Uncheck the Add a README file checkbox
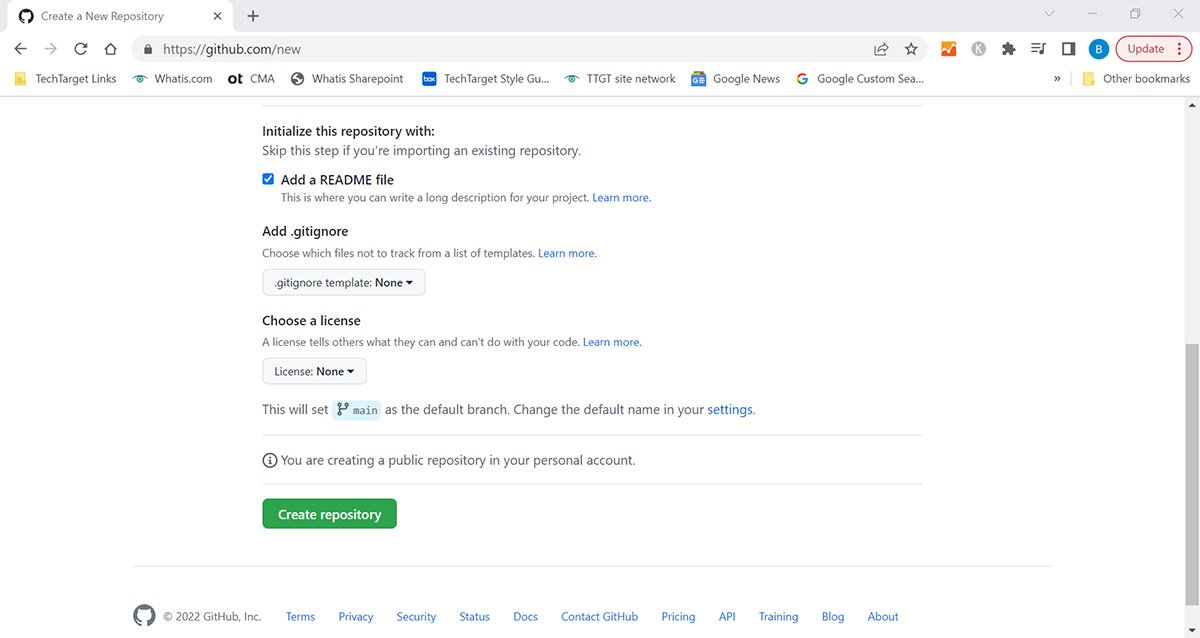The height and width of the screenshot is (638, 1200). 268,178
